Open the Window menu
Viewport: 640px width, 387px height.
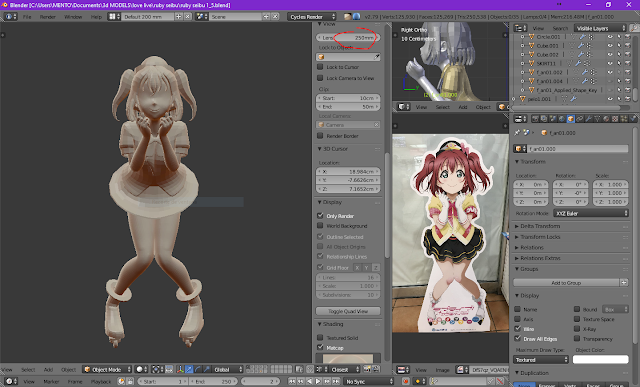(73, 17)
